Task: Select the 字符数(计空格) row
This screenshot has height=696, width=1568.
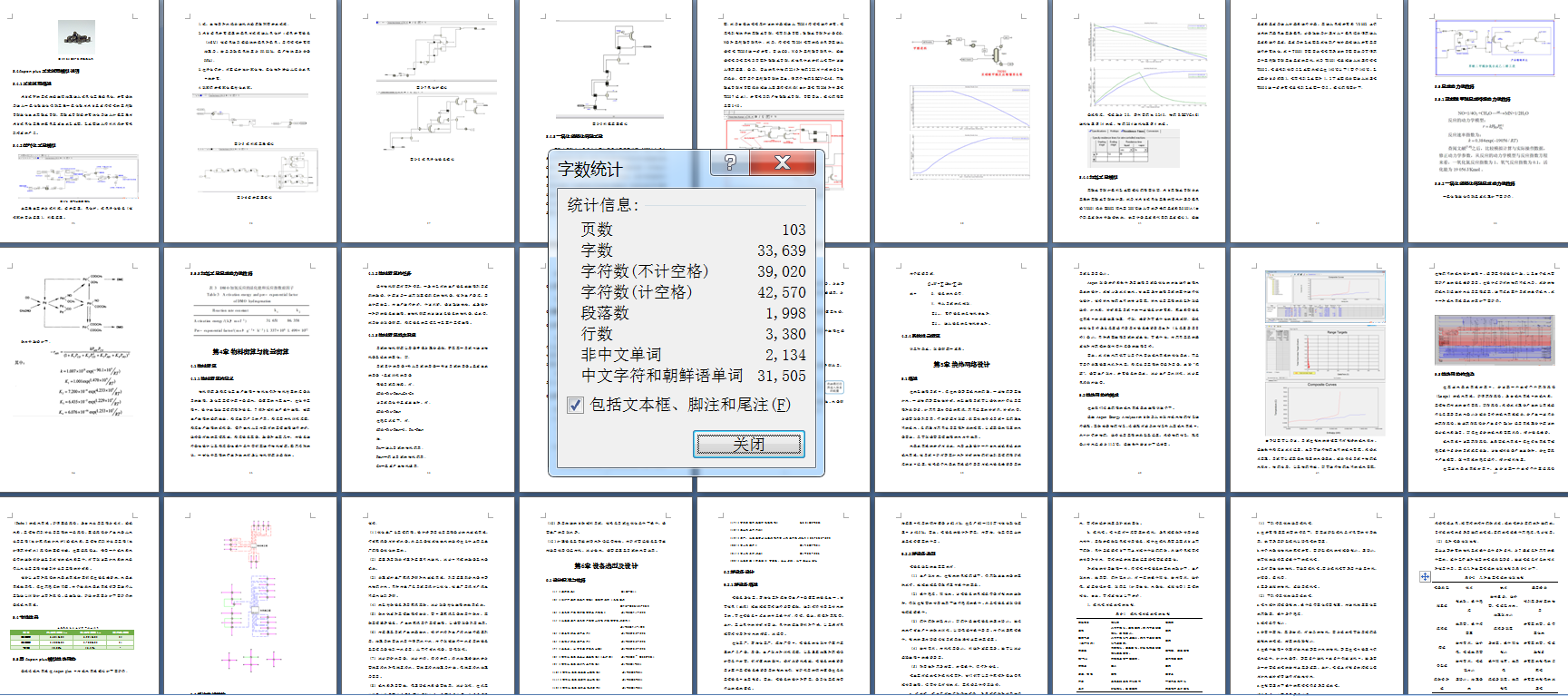Action: tap(693, 292)
